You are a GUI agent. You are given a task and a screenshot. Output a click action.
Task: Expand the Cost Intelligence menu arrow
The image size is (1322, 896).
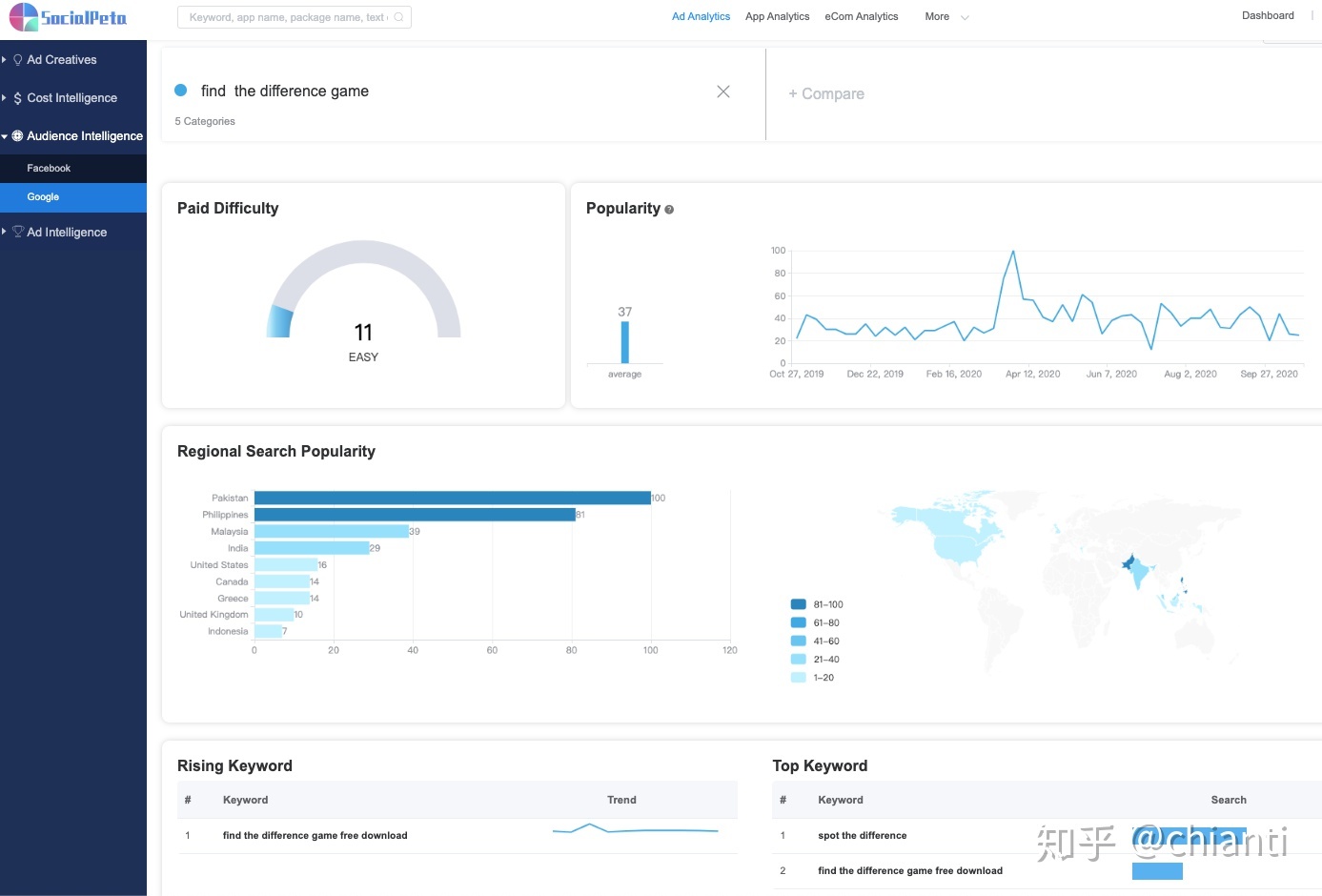click(x=5, y=98)
